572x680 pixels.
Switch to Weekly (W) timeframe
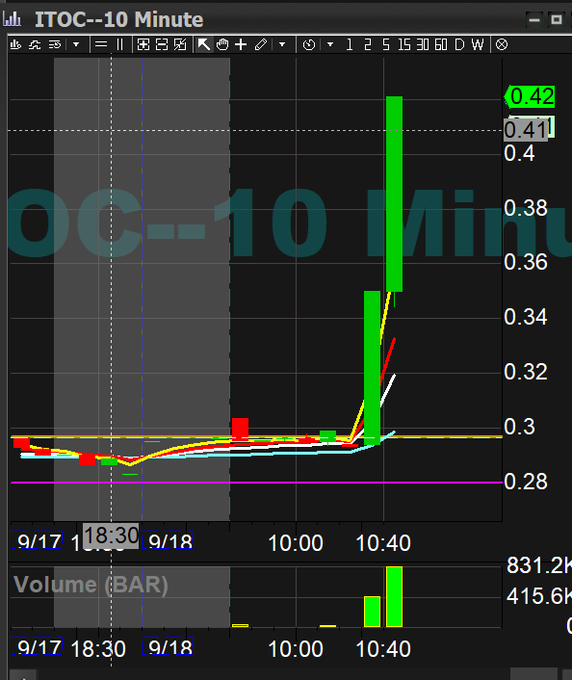(x=477, y=44)
